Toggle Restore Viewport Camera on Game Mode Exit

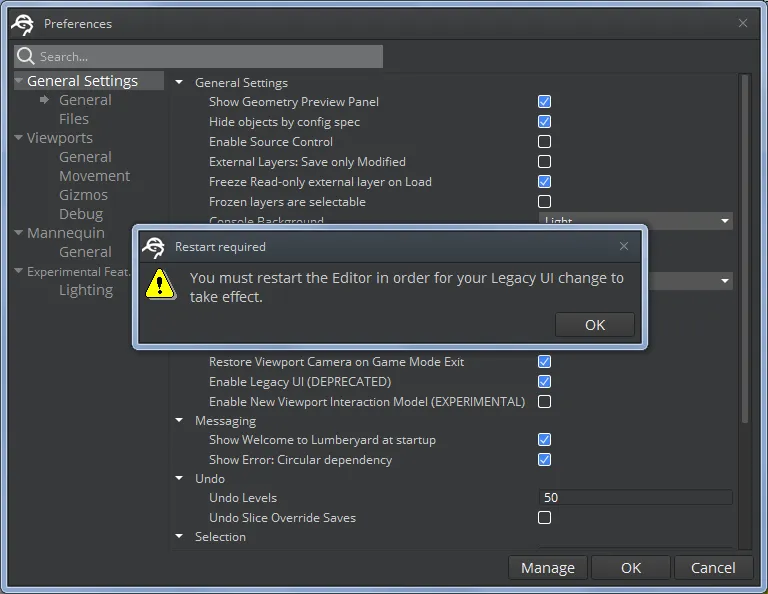tap(544, 361)
